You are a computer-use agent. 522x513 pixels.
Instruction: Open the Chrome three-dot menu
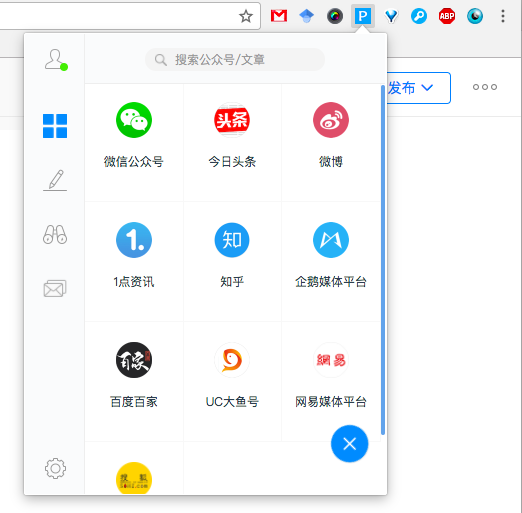tap(503, 16)
